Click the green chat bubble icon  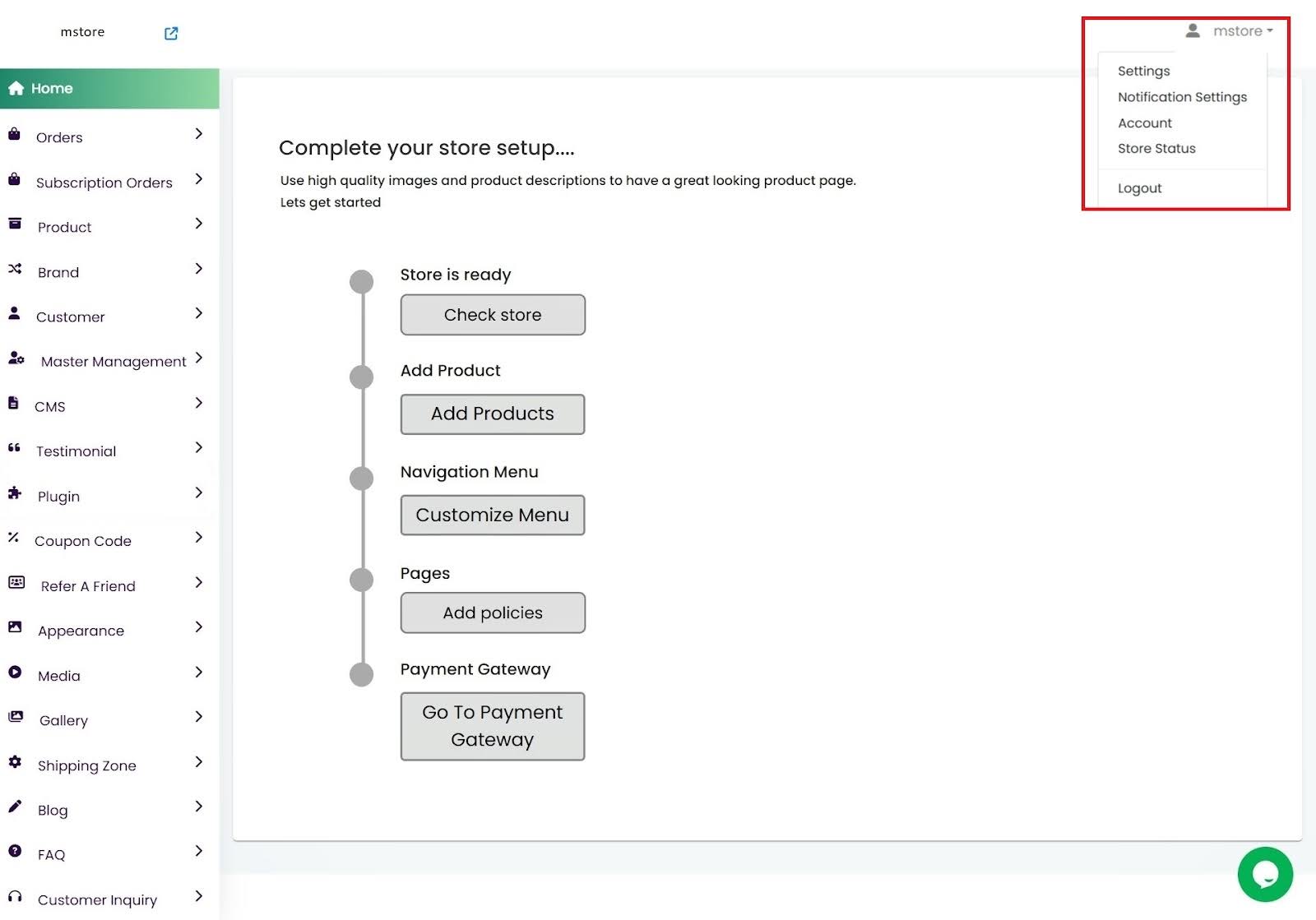tap(1265, 874)
